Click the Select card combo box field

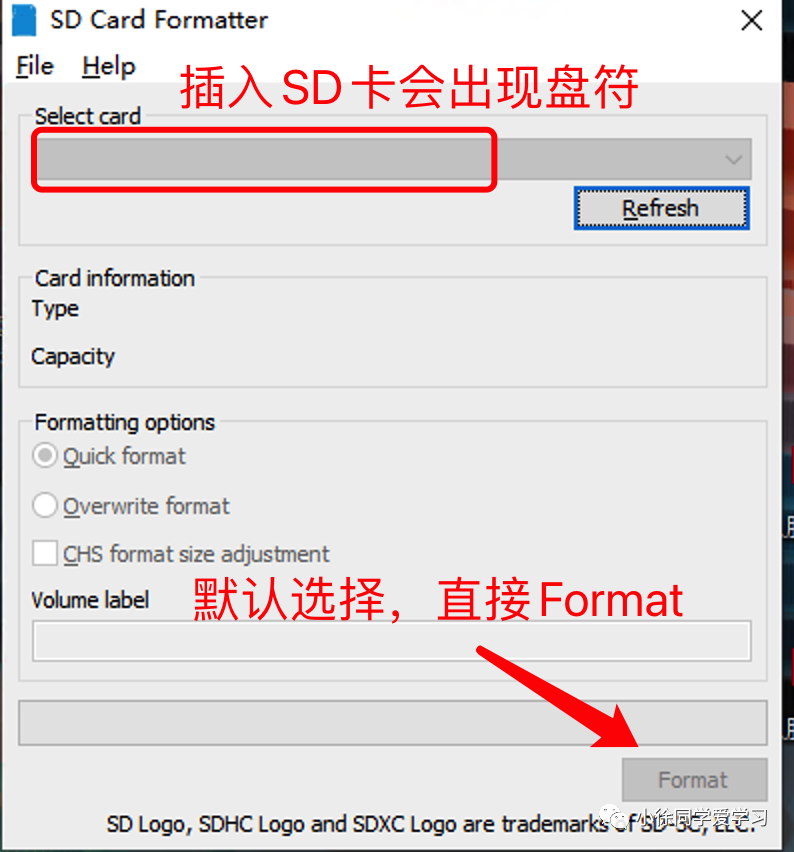click(395, 159)
